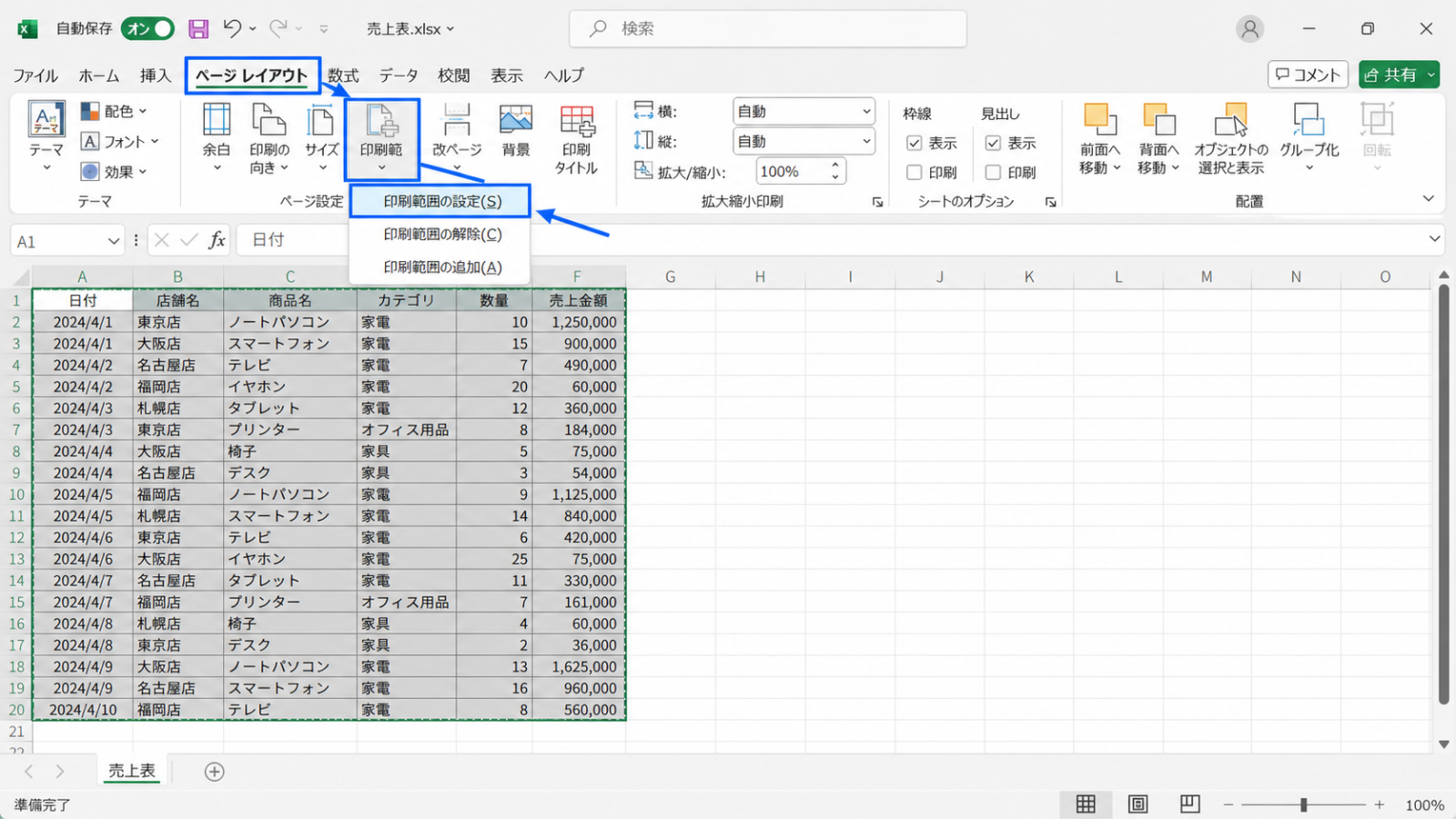Check 枠線 印刷 gridlines print checkbox
Image resolution: width=1456 pixels, height=819 pixels.
(x=915, y=172)
